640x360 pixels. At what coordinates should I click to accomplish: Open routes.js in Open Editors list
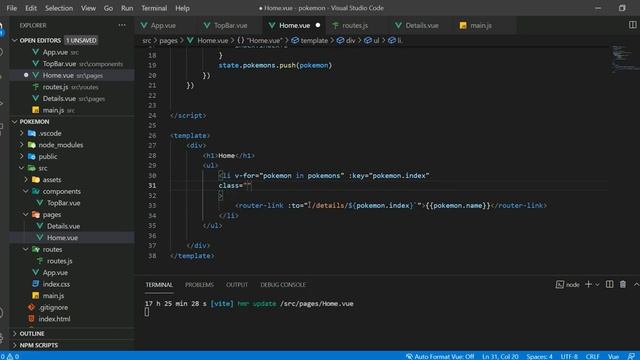72,87
